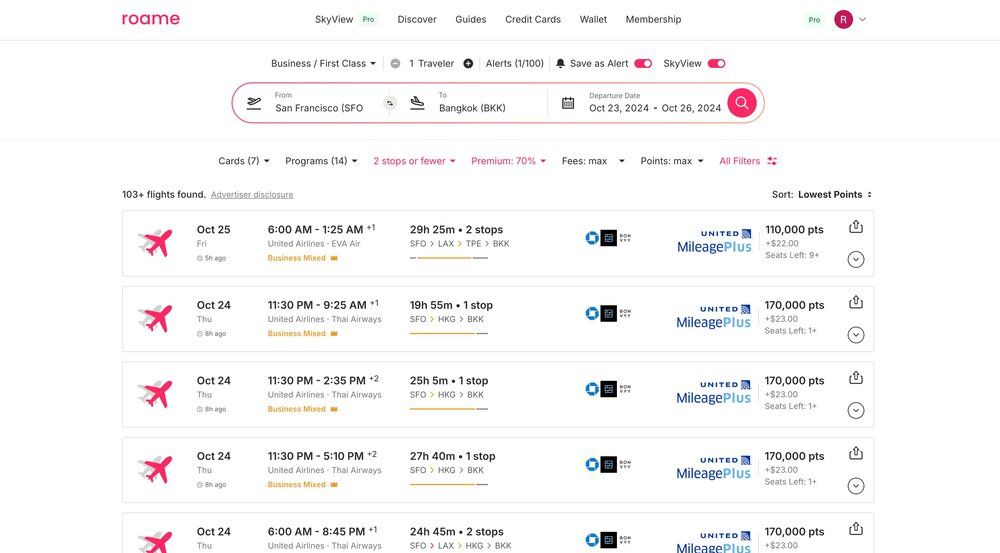Click '103+ flights found.' text
The image size is (1000, 553).
164,195
